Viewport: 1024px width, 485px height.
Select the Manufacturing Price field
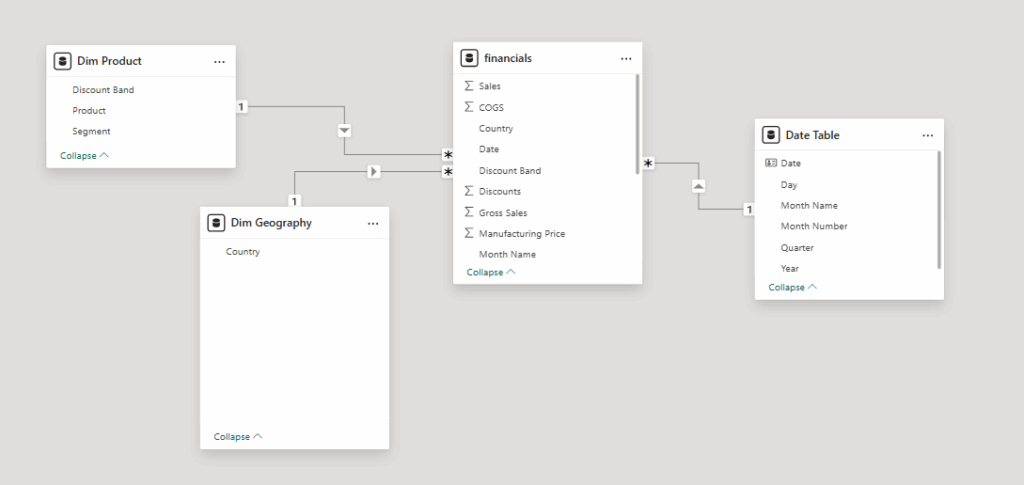(x=521, y=233)
